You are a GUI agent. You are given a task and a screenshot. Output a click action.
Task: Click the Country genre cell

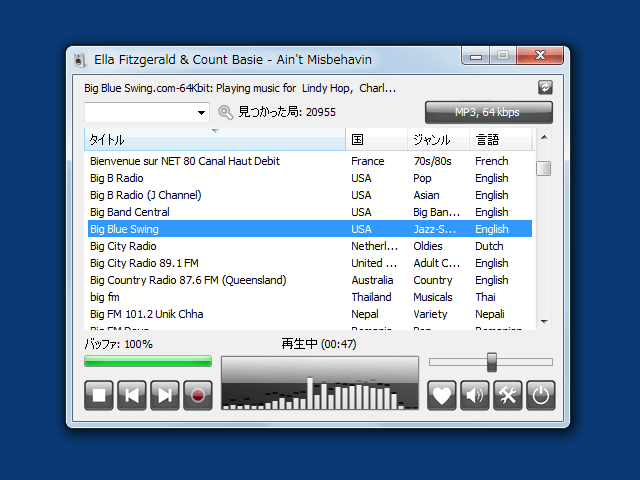[433, 280]
